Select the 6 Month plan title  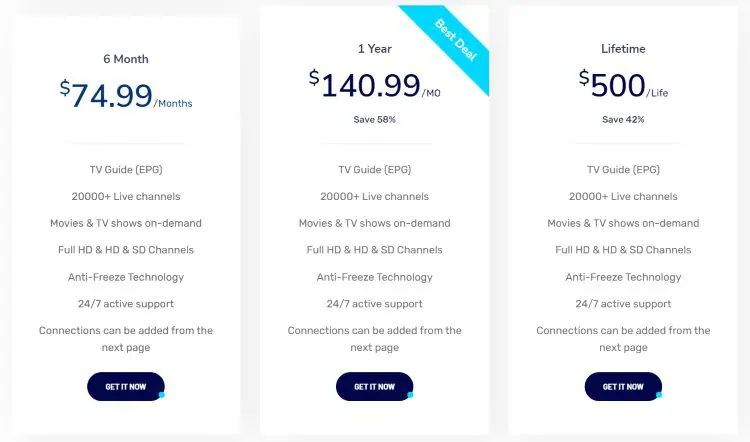[x=126, y=59]
